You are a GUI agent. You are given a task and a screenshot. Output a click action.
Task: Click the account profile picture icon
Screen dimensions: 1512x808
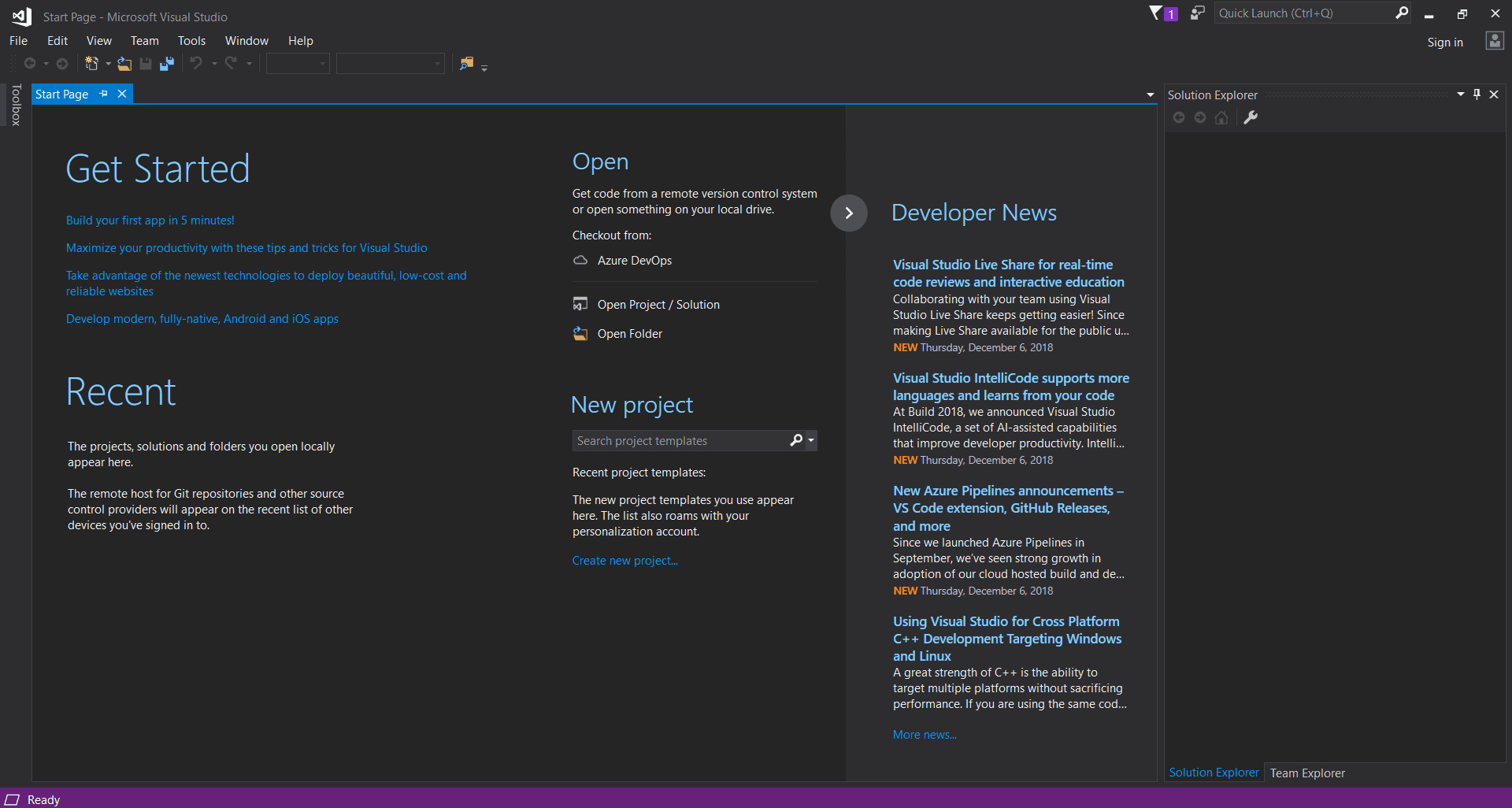(x=1495, y=41)
